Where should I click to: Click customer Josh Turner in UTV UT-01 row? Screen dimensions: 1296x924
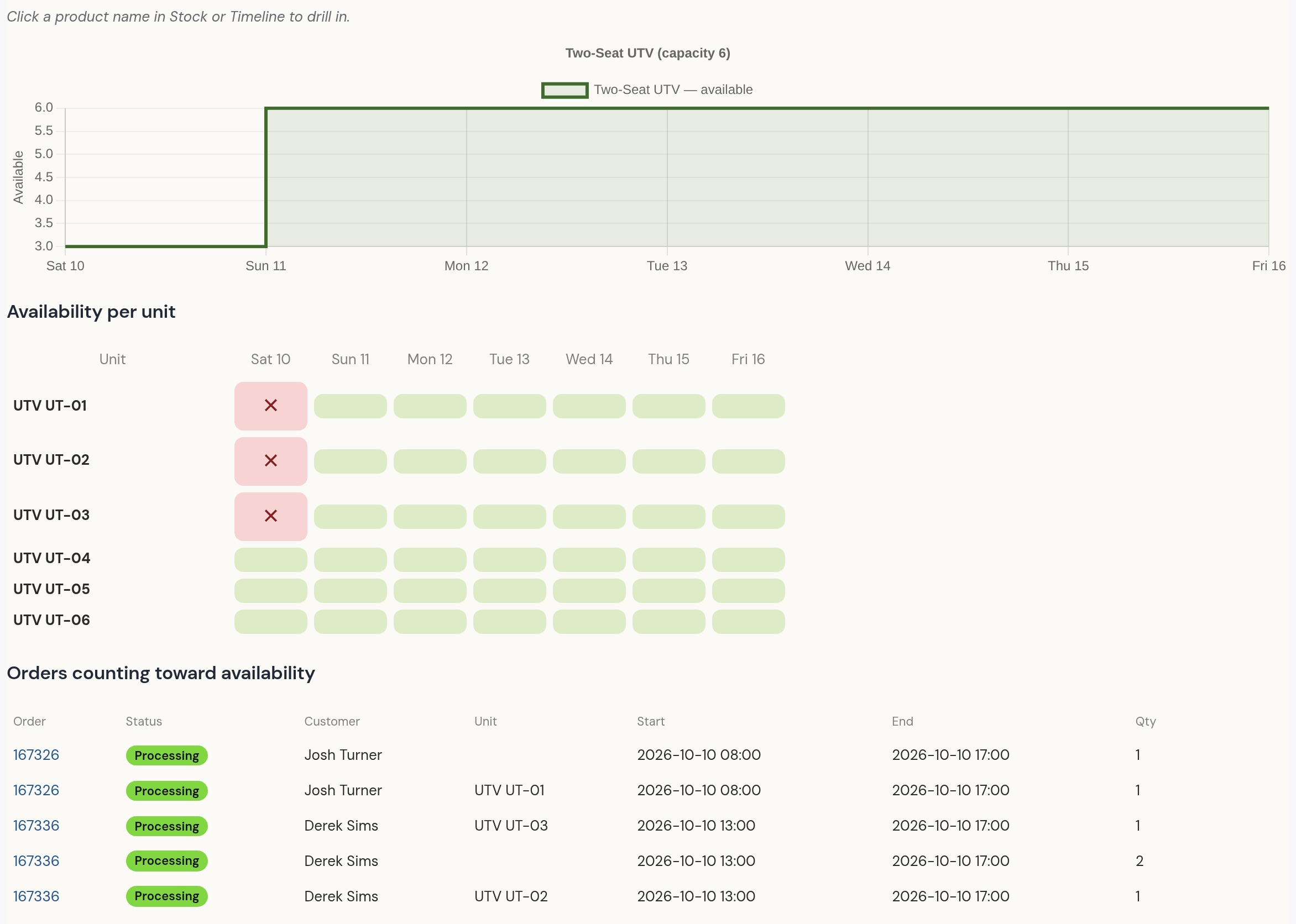(x=343, y=790)
